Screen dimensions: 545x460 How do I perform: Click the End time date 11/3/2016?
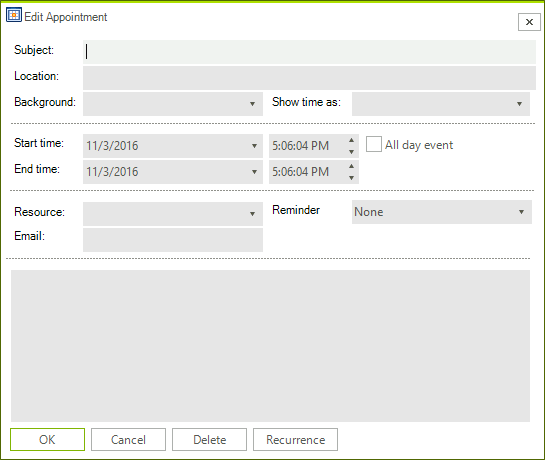click(x=112, y=172)
